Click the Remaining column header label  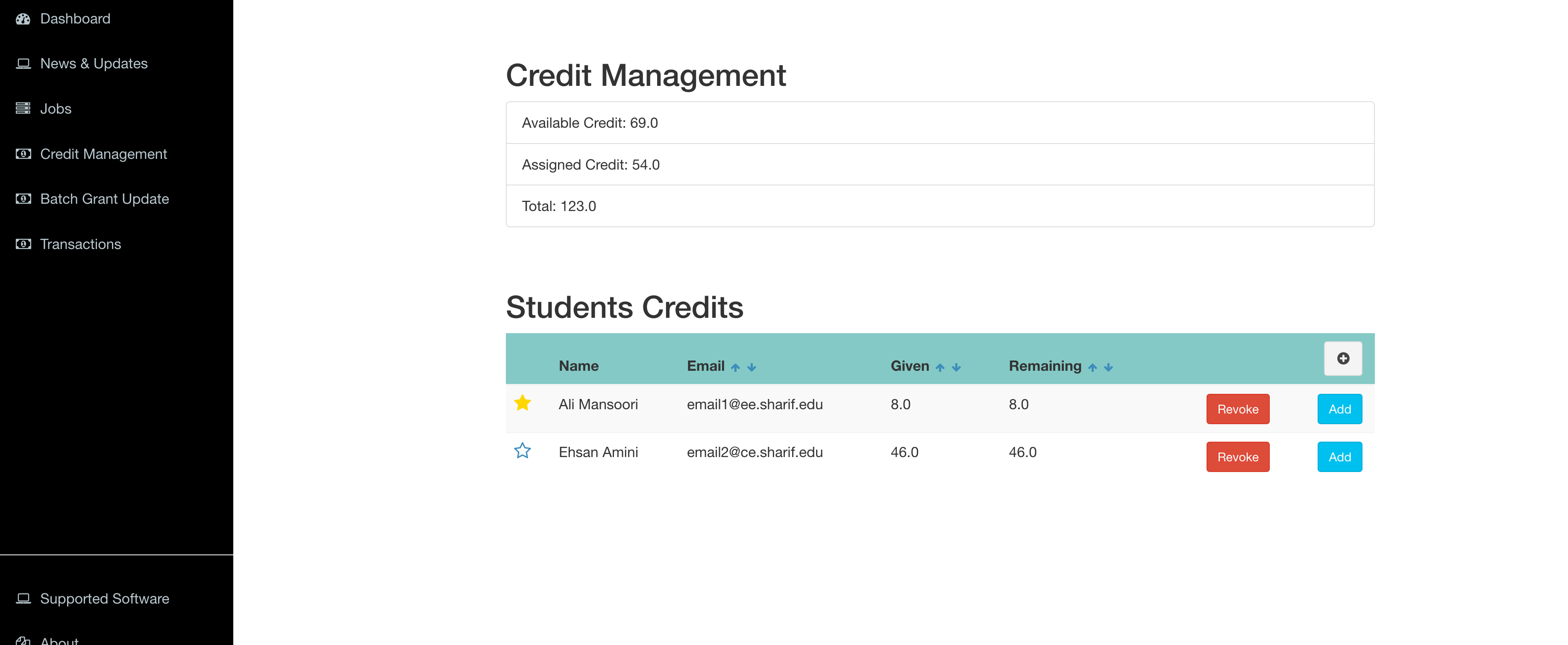coord(1045,366)
